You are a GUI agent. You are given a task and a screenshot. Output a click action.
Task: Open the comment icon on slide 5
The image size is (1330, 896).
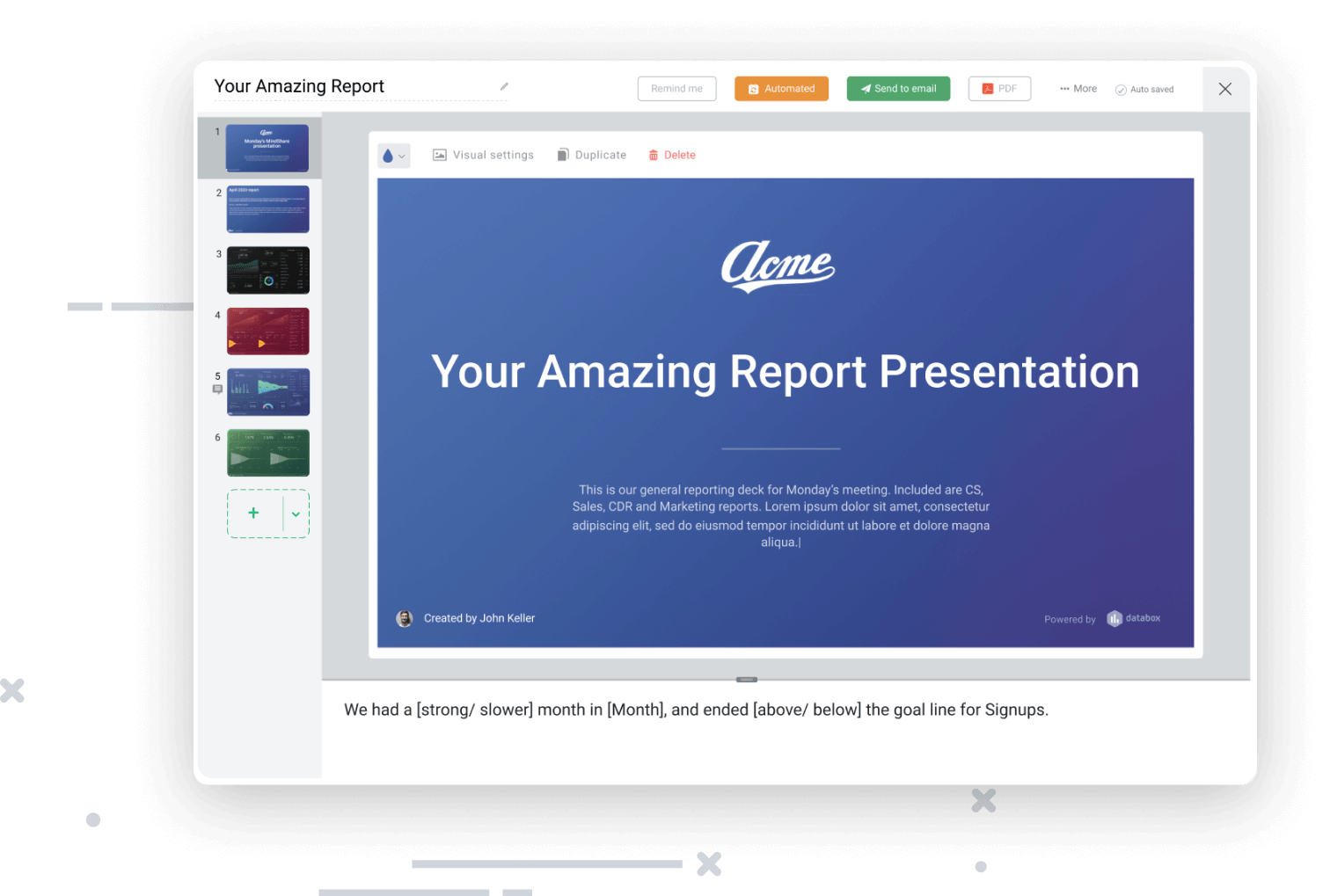pos(217,389)
